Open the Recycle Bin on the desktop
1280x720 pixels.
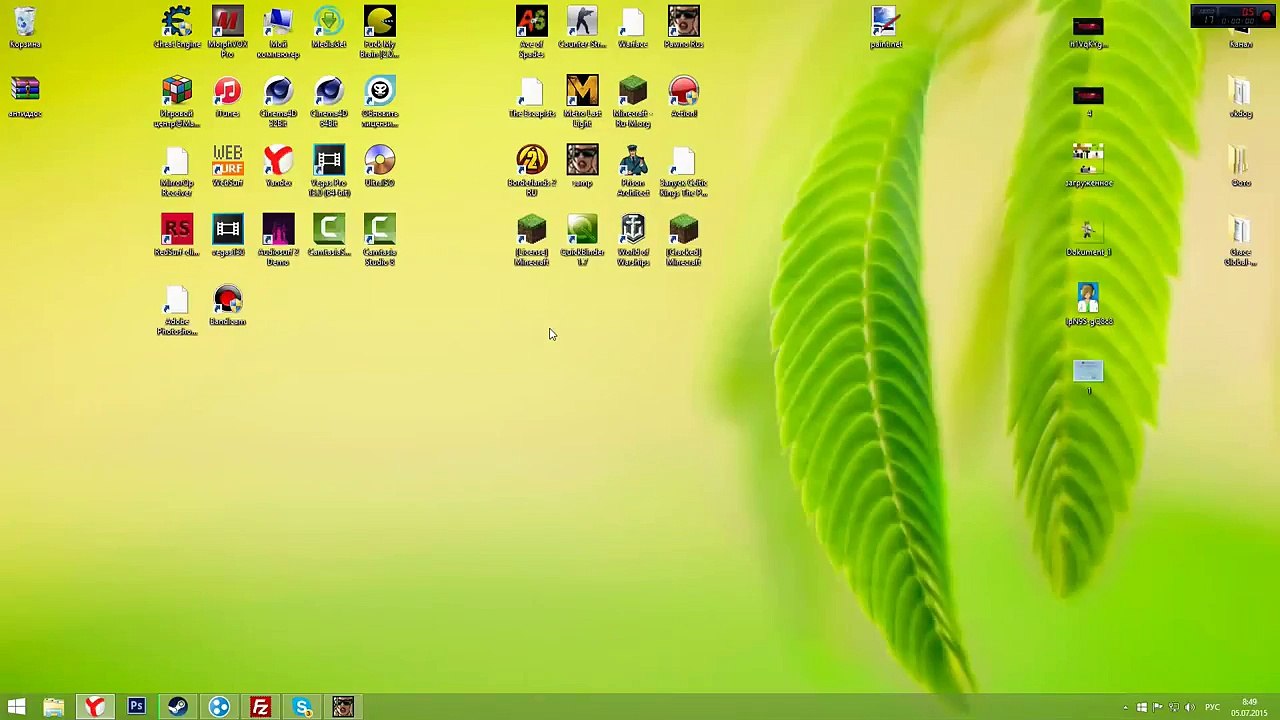25,24
